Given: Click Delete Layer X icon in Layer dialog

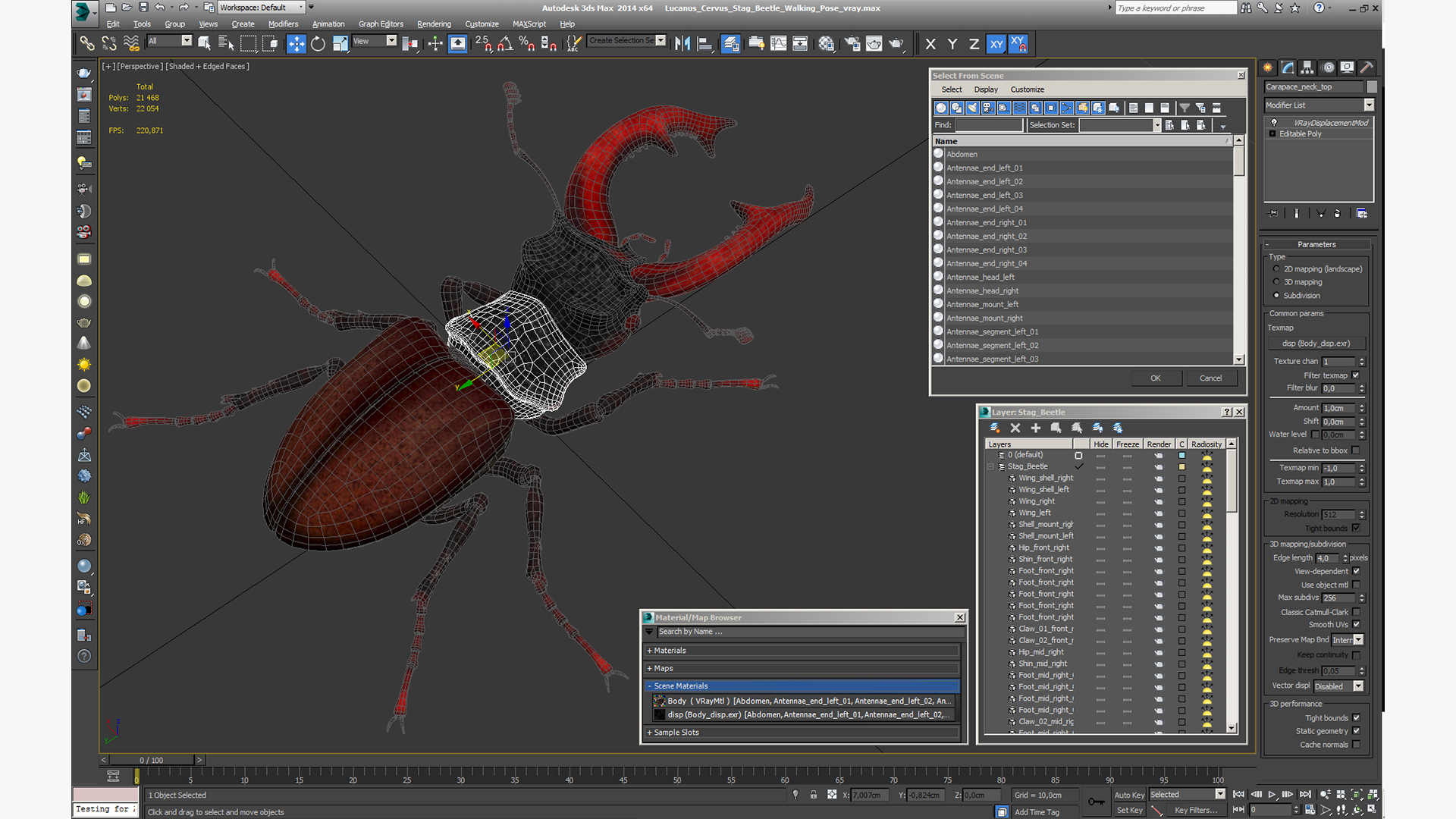Looking at the screenshot, I should [x=1015, y=428].
